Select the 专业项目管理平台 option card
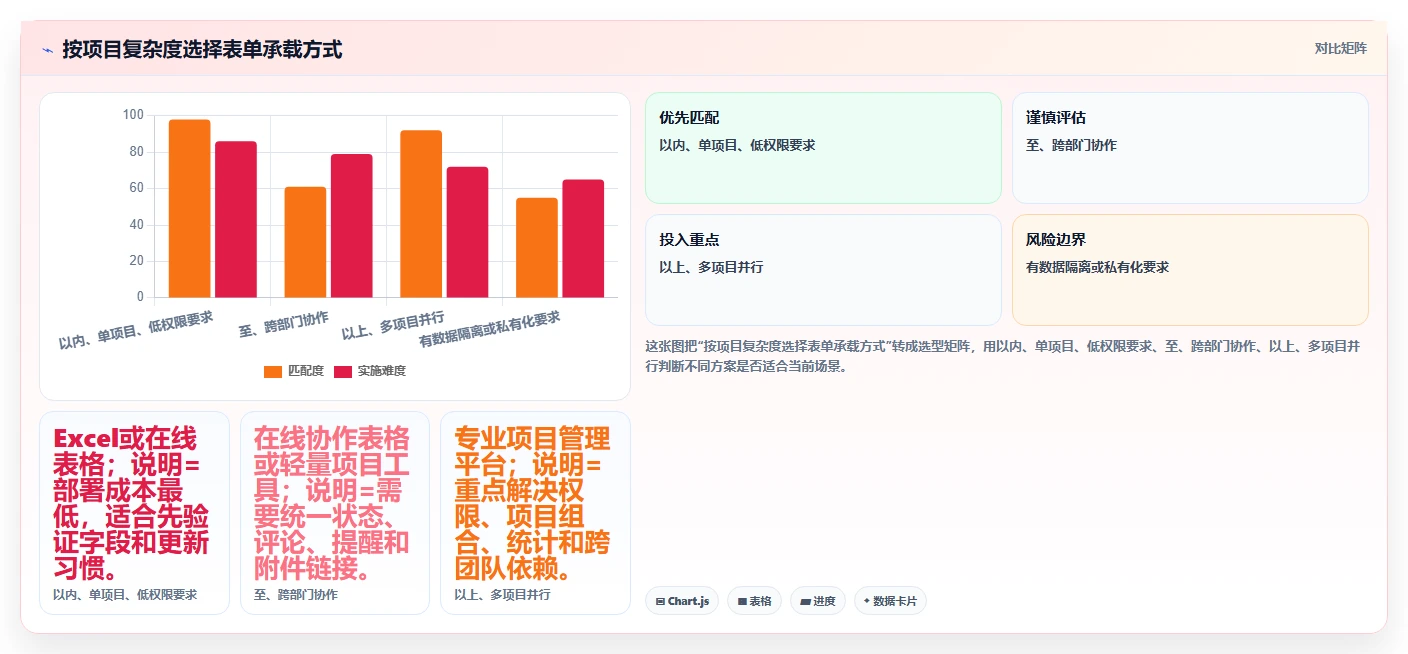Image resolution: width=1408 pixels, height=654 pixels. pyautogui.click(x=535, y=513)
